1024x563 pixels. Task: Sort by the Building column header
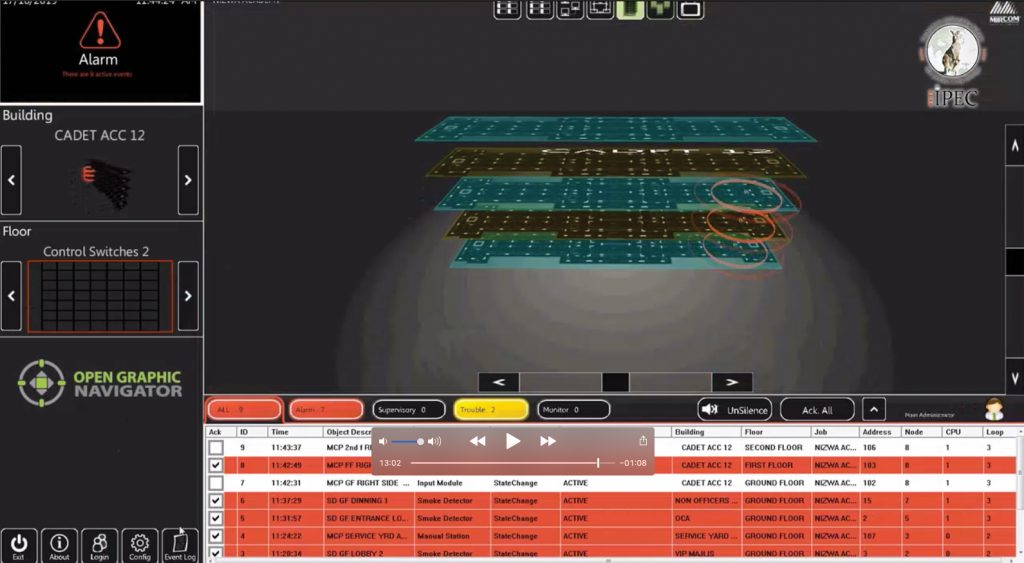click(x=706, y=432)
